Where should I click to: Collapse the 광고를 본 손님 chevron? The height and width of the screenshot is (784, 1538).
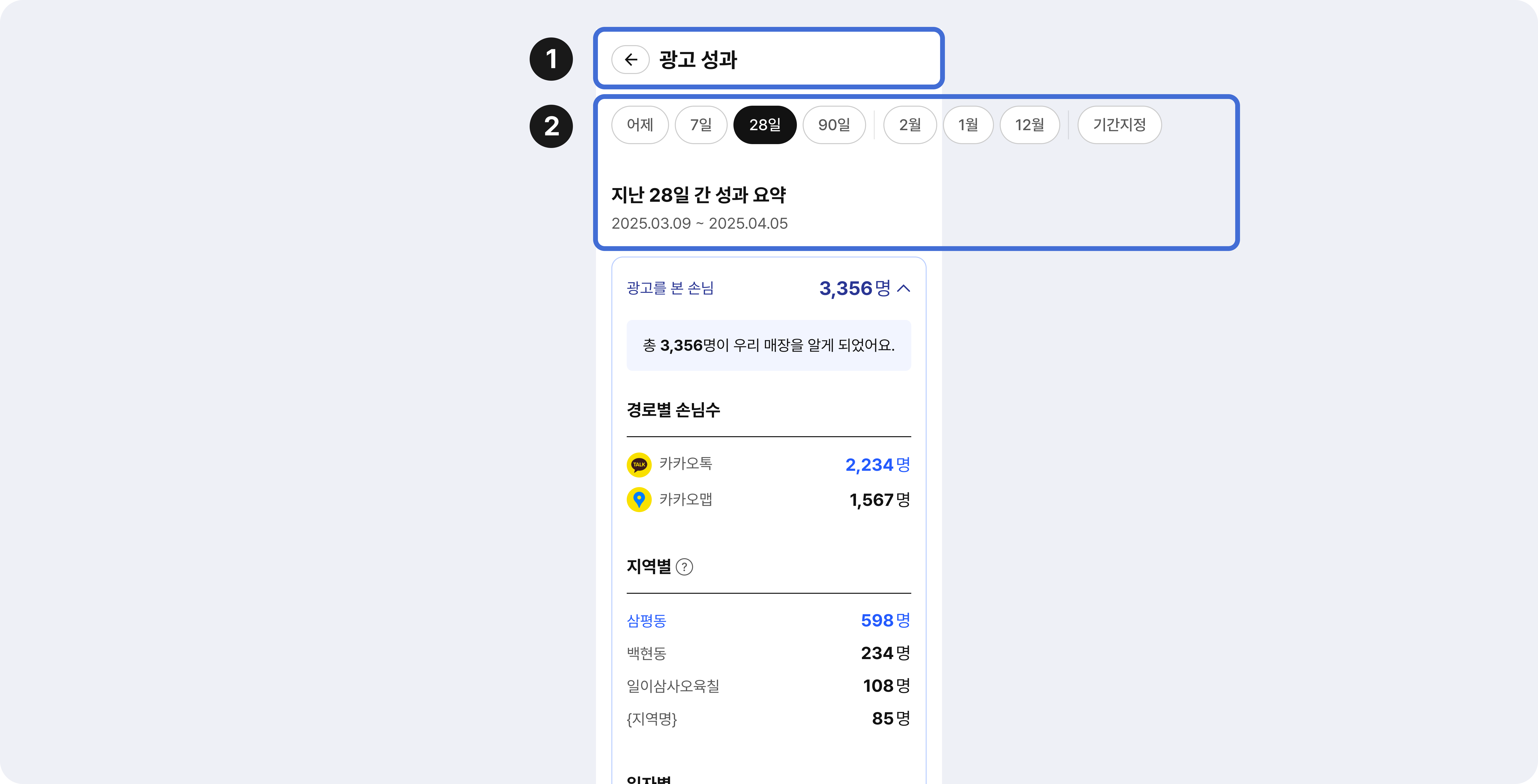(904, 289)
